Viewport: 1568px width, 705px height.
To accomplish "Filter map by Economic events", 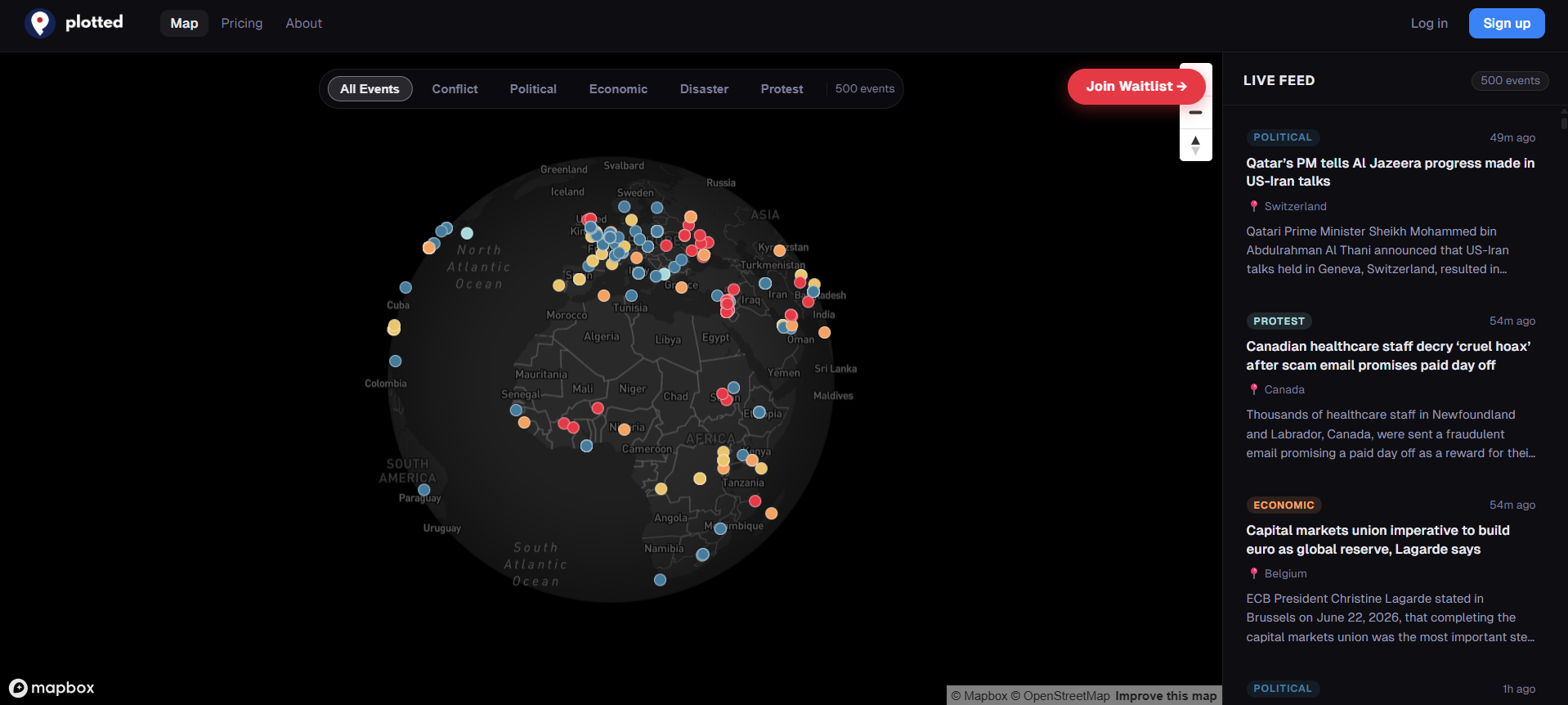I will (618, 88).
